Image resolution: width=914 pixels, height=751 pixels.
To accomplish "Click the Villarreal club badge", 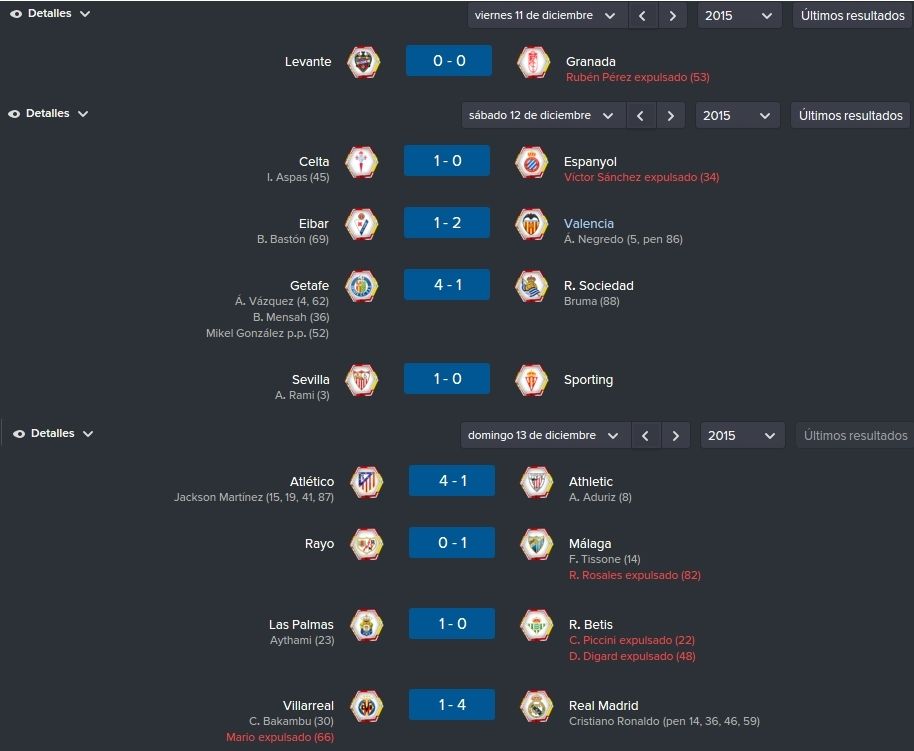I will (x=366, y=706).
